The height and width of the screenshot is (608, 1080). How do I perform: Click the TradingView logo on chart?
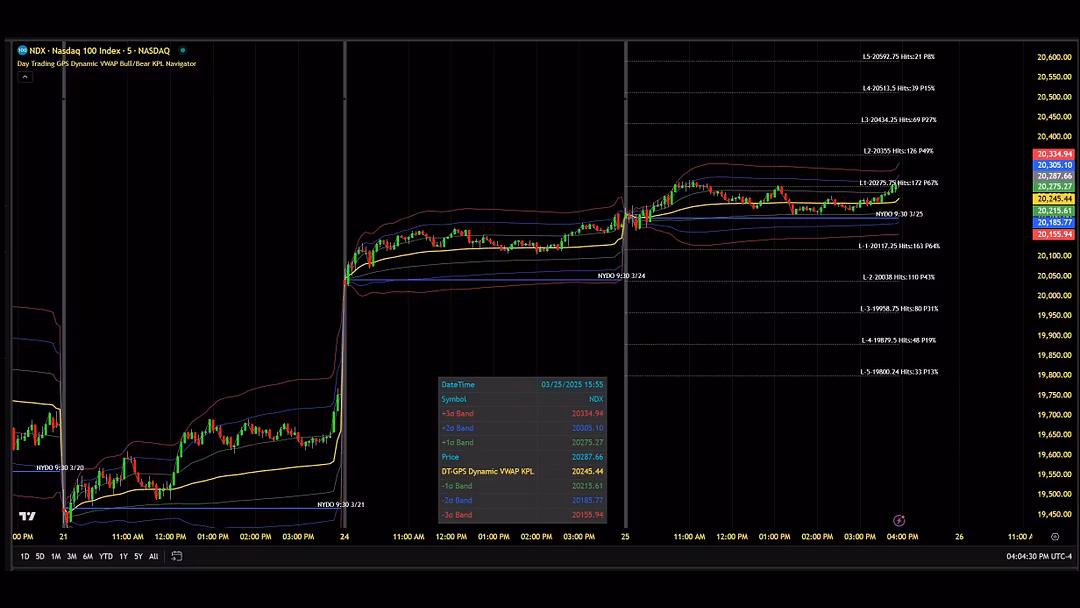[x=27, y=516]
